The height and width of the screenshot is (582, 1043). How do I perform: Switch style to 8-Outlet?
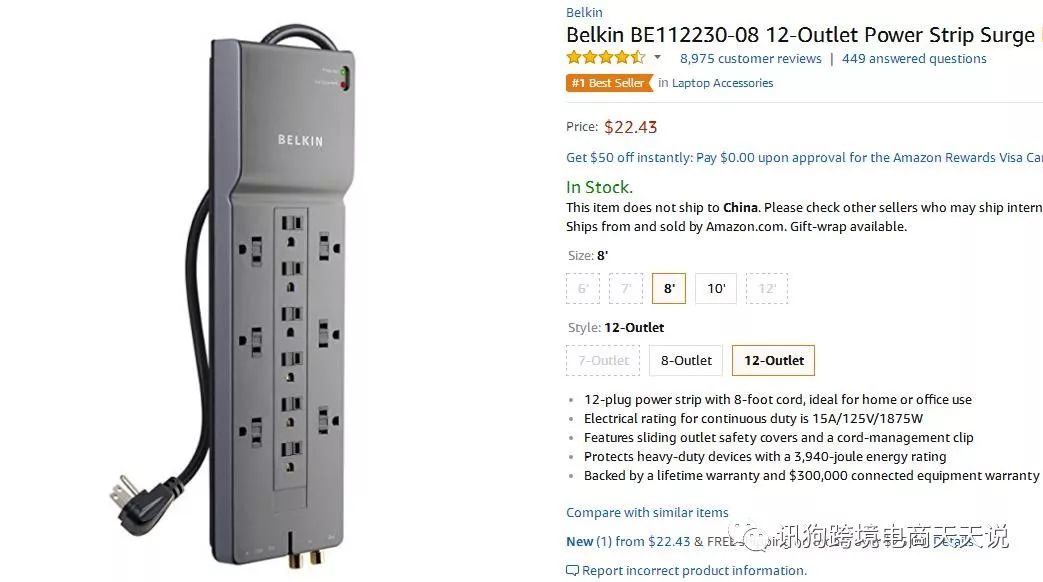pos(686,360)
